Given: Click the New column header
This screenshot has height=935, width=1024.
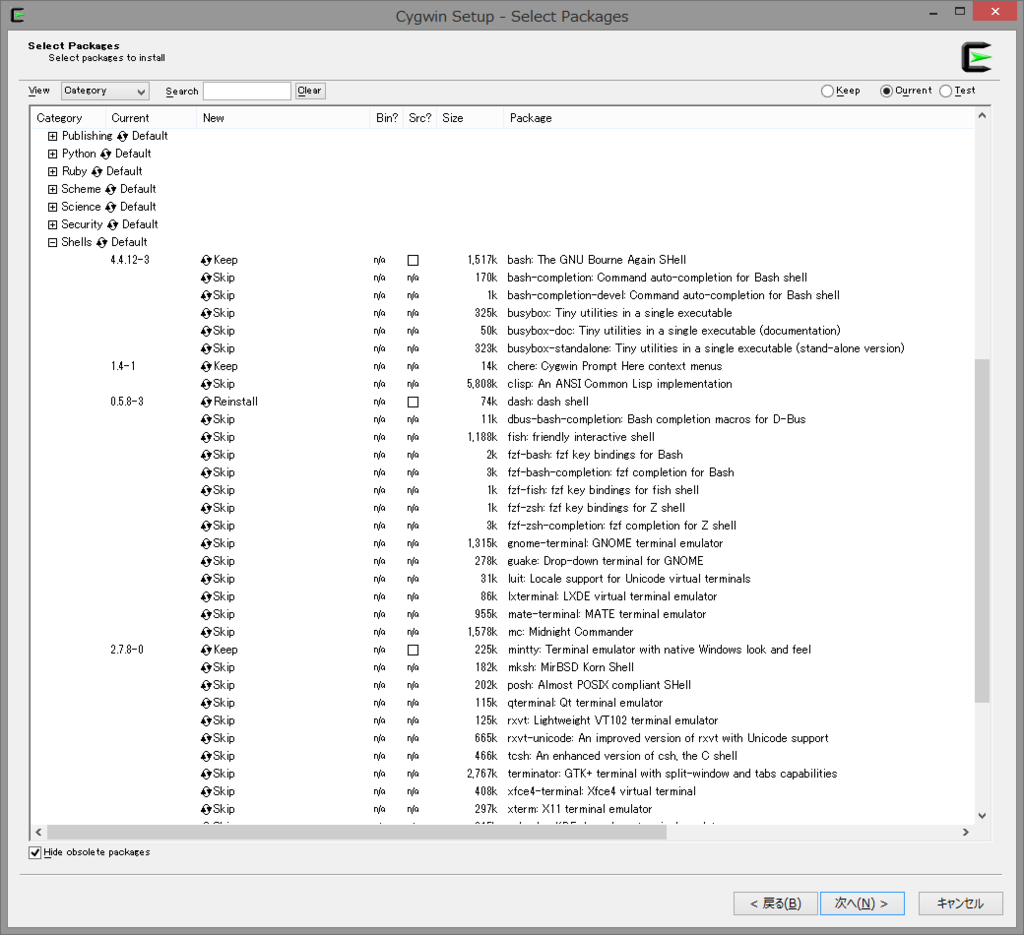Looking at the screenshot, I should 282,118.
